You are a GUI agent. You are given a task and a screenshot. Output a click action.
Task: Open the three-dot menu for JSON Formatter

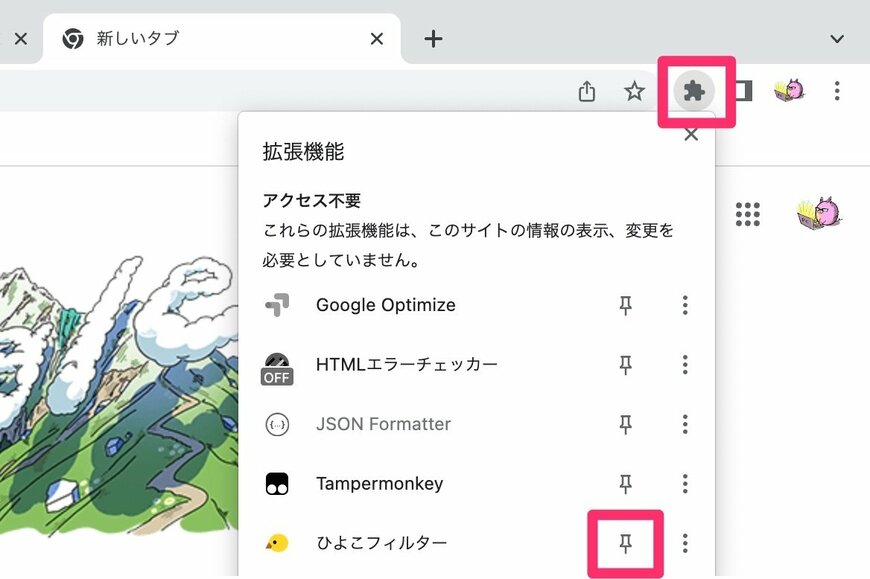(x=685, y=424)
